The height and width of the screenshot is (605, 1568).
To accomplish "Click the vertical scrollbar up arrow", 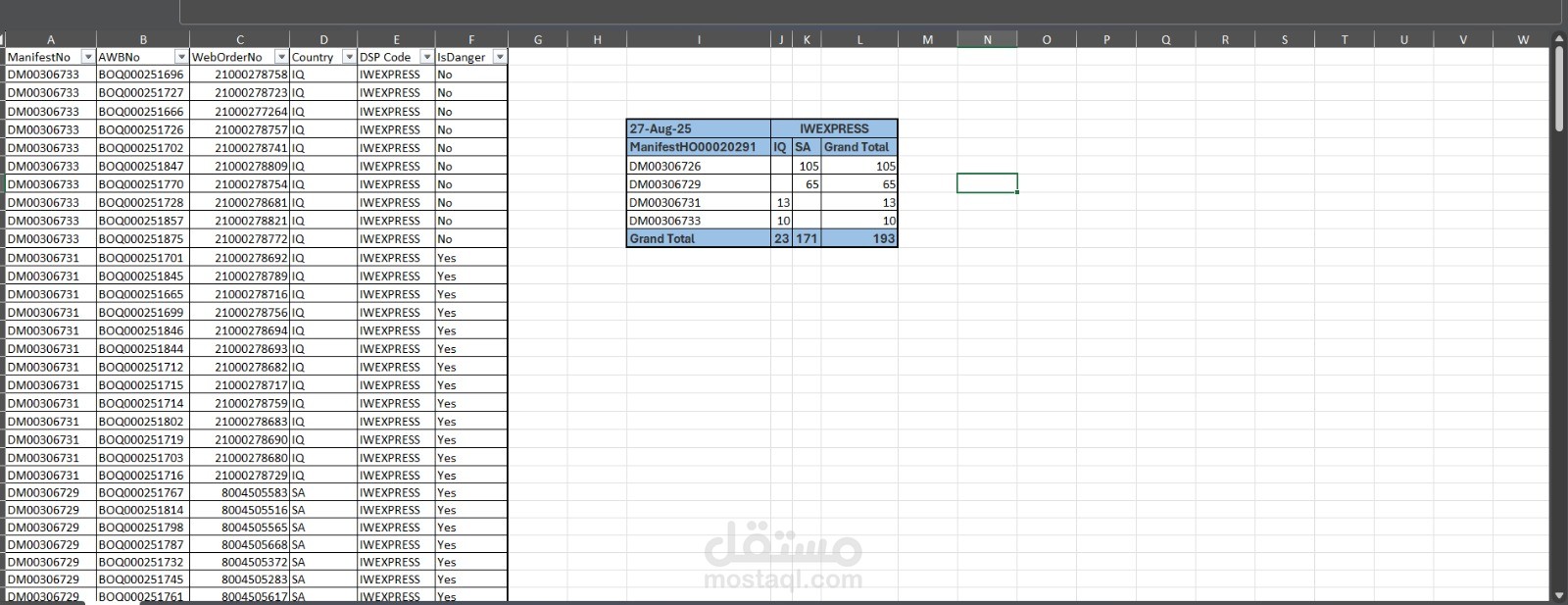I will [1559, 38].
